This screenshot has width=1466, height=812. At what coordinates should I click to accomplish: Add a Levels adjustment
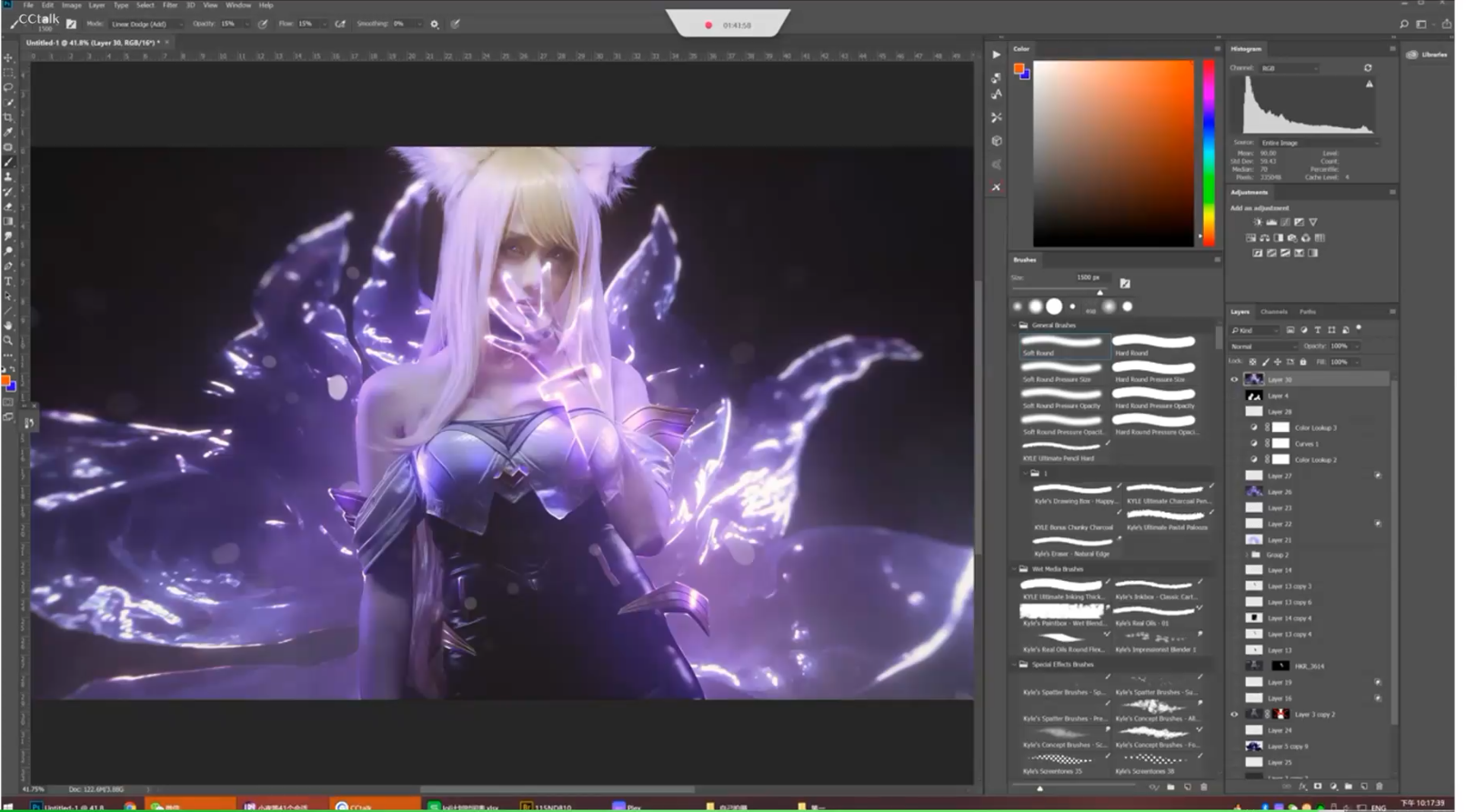tap(1271, 222)
